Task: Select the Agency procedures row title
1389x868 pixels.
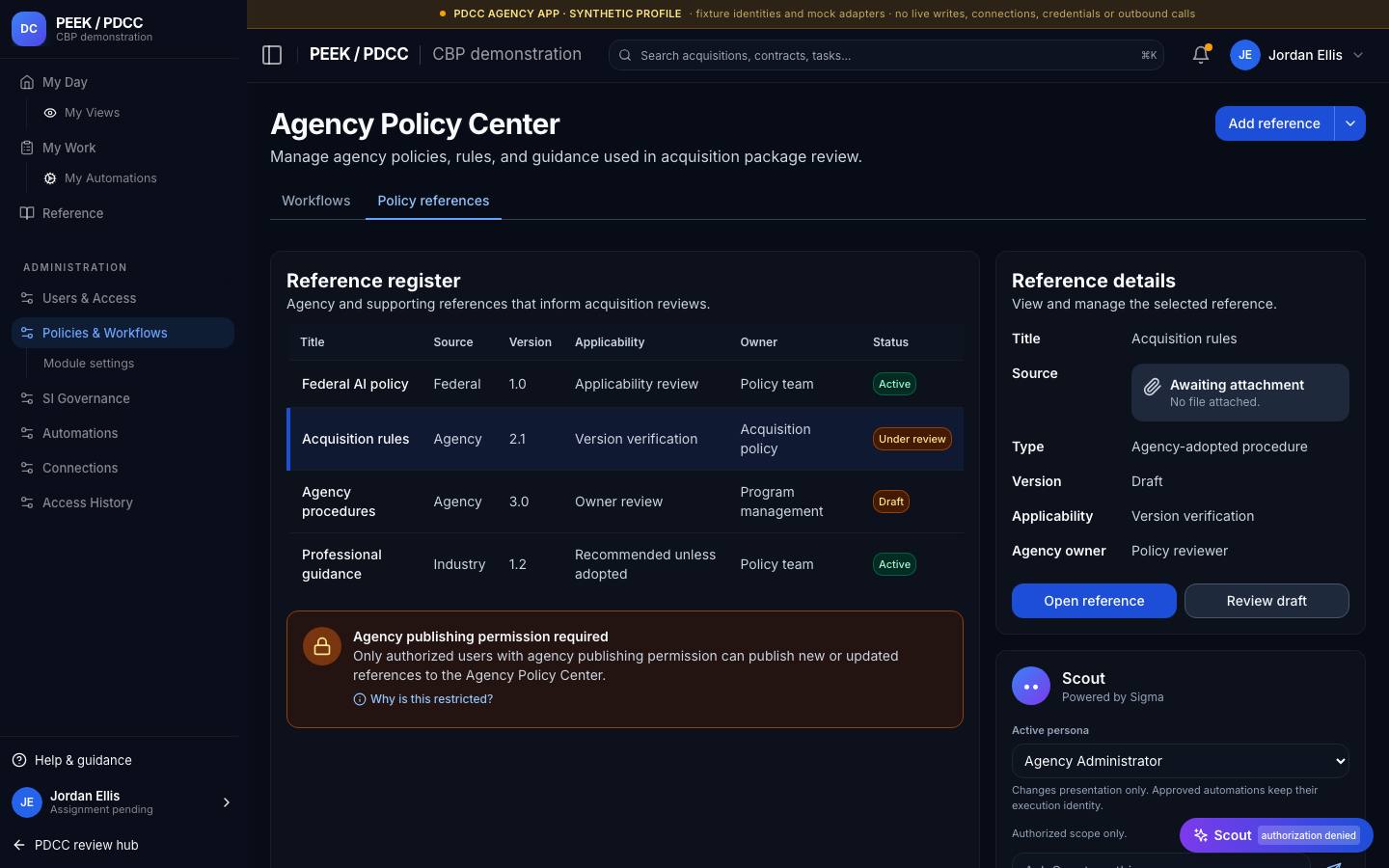Action: (x=339, y=502)
